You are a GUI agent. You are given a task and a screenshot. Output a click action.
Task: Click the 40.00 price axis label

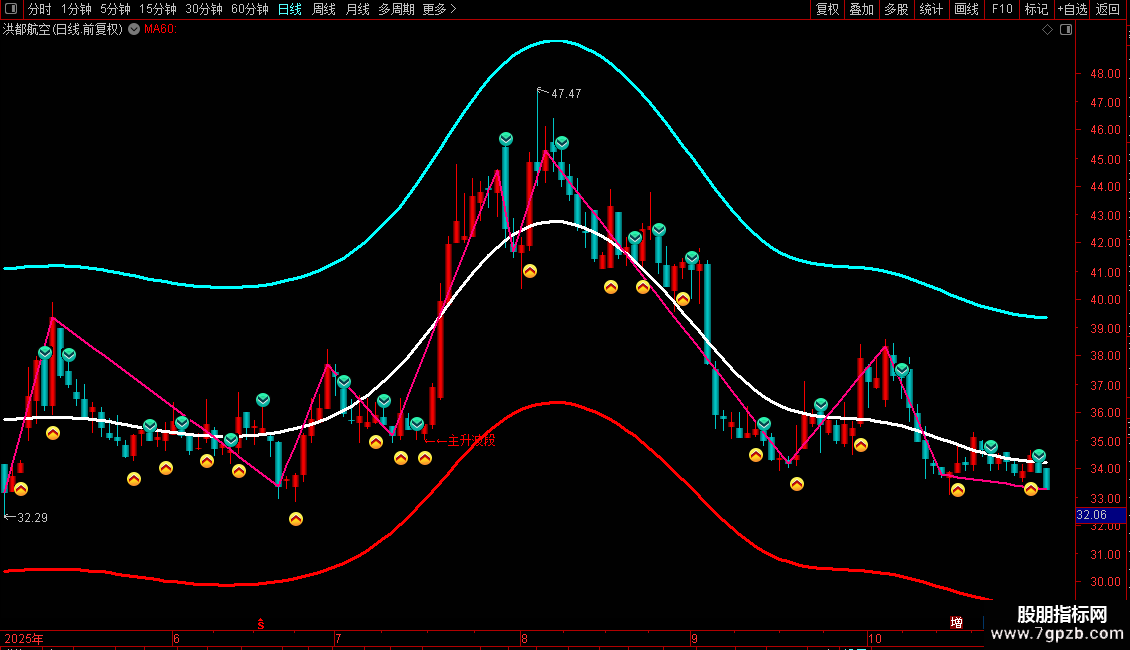[x=1105, y=300]
